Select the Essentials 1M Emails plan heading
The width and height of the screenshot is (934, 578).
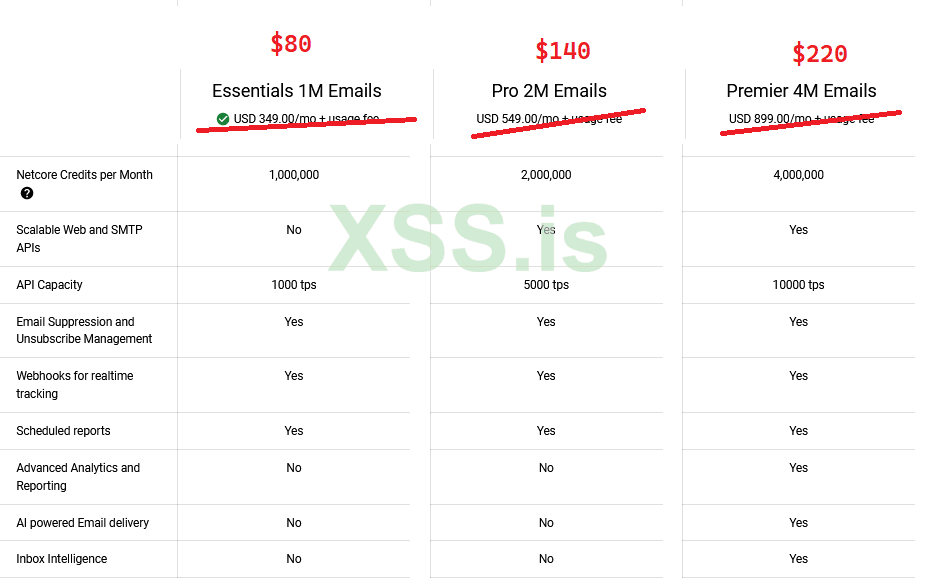(x=296, y=91)
